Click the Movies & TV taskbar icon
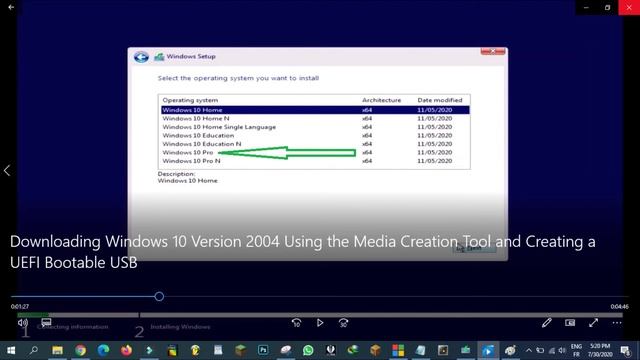 [488, 350]
